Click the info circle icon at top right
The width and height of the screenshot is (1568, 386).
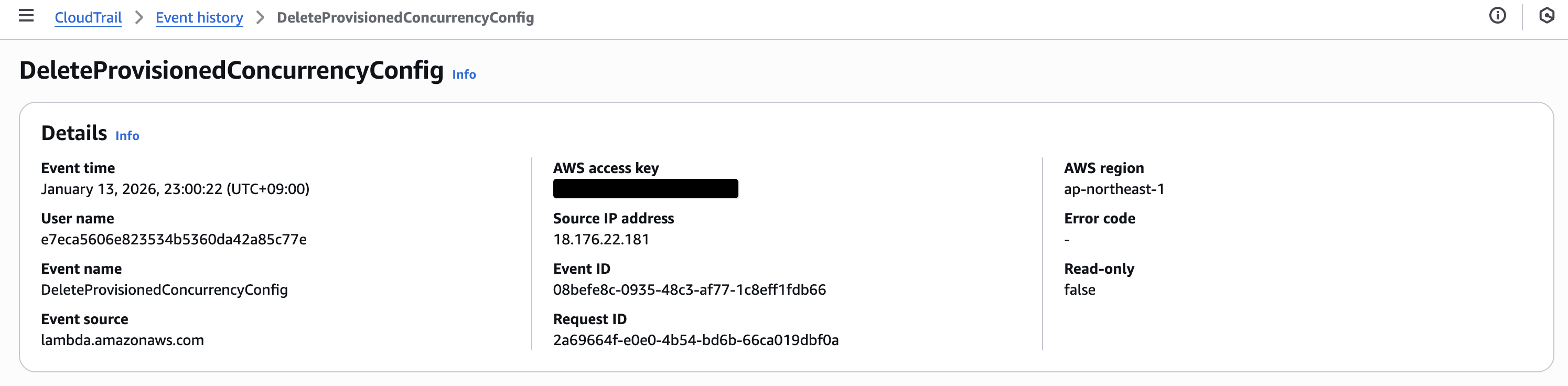click(x=1497, y=16)
